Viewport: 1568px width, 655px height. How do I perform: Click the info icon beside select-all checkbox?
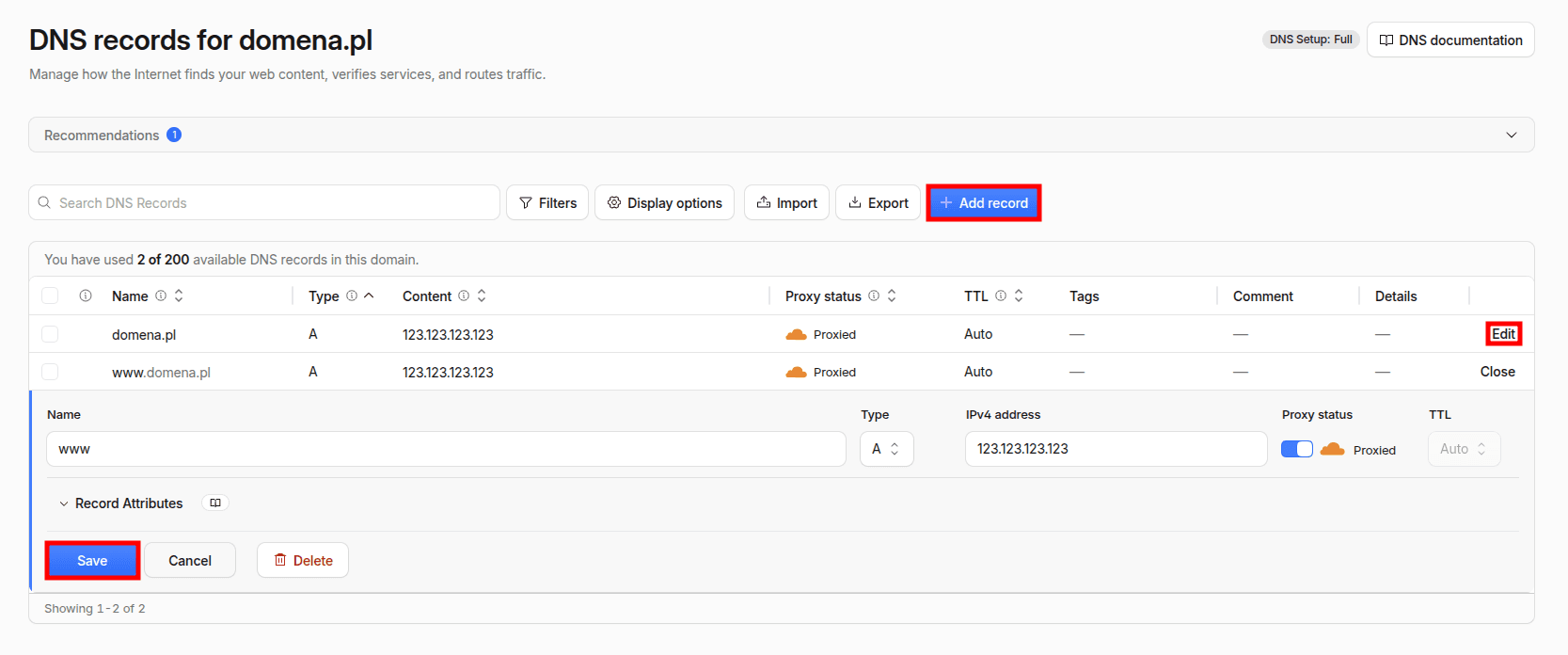click(86, 296)
